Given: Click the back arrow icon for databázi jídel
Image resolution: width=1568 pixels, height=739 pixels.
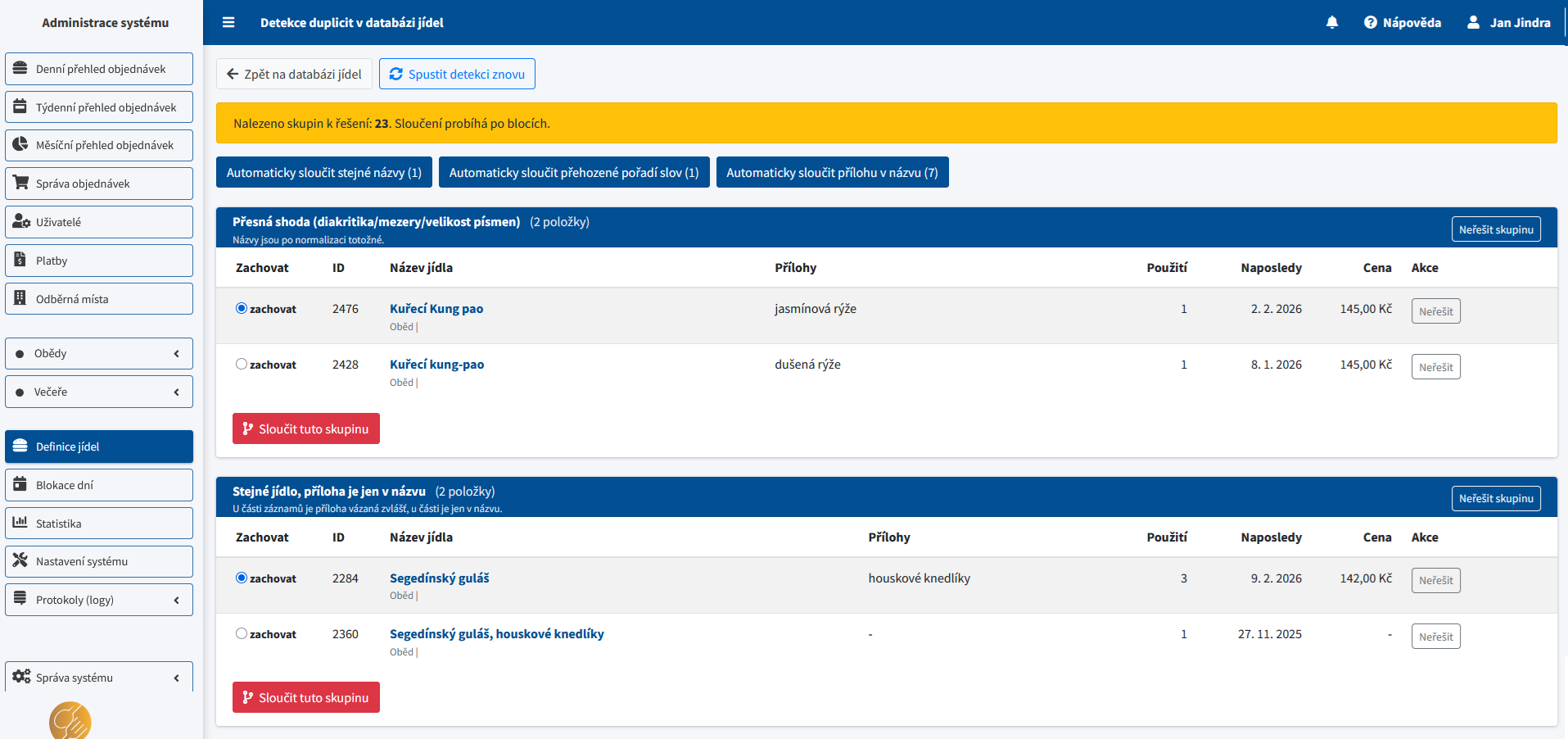Looking at the screenshot, I should click(233, 74).
